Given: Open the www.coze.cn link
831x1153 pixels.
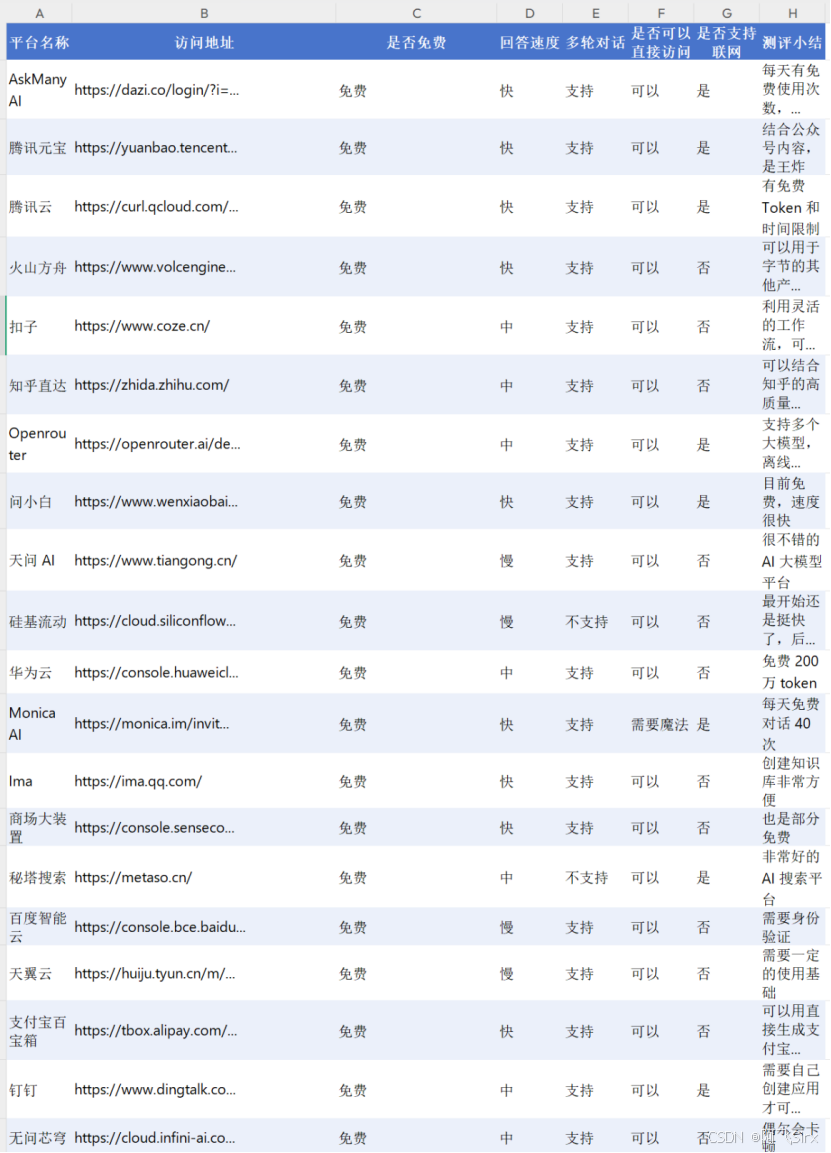Looking at the screenshot, I should click(x=142, y=326).
